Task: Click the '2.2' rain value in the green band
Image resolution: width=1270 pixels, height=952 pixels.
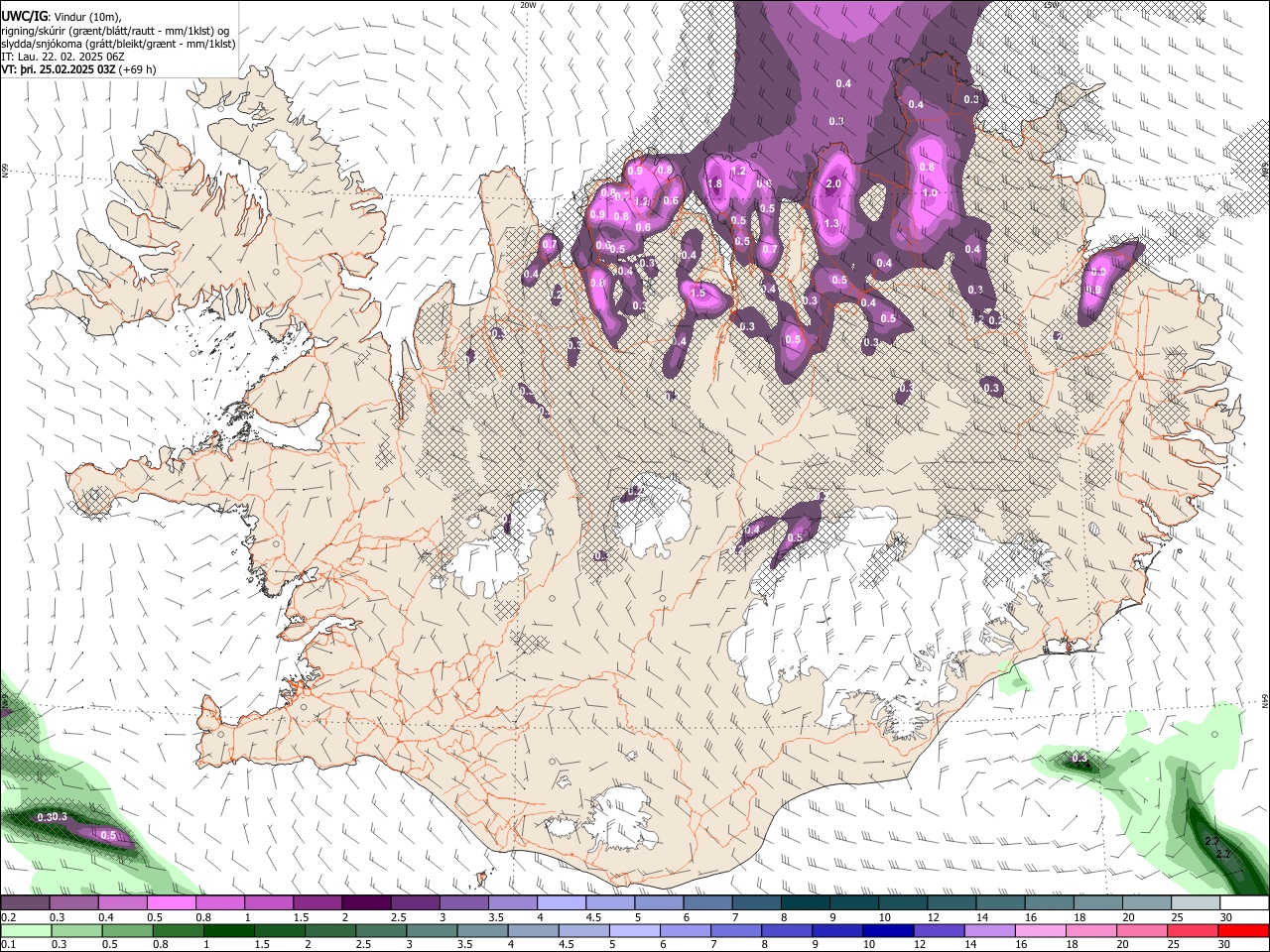Action: (x=1222, y=854)
